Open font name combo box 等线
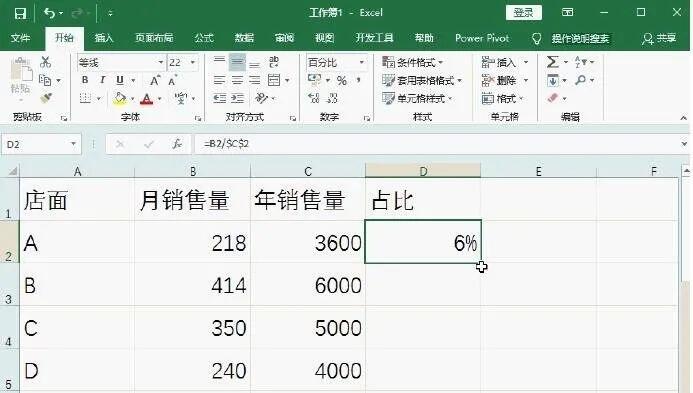This screenshot has width=693, height=393. point(121,63)
